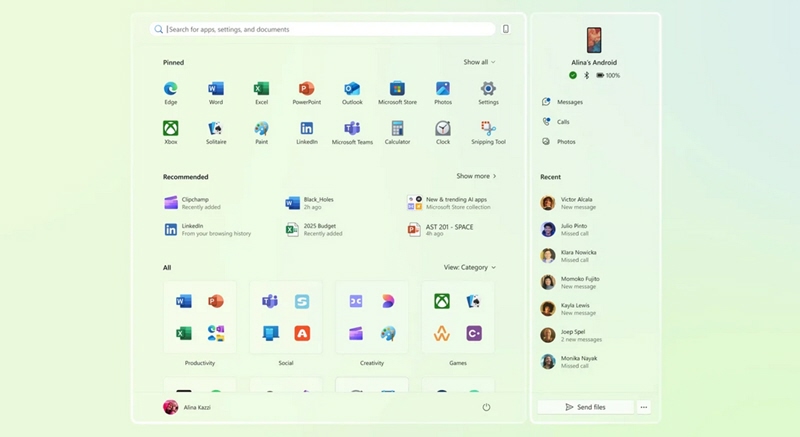The width and height of the screenshot is (800, 437).
Task: Open the 2025 Budget spreadsheet
Action: coord(314,229)
